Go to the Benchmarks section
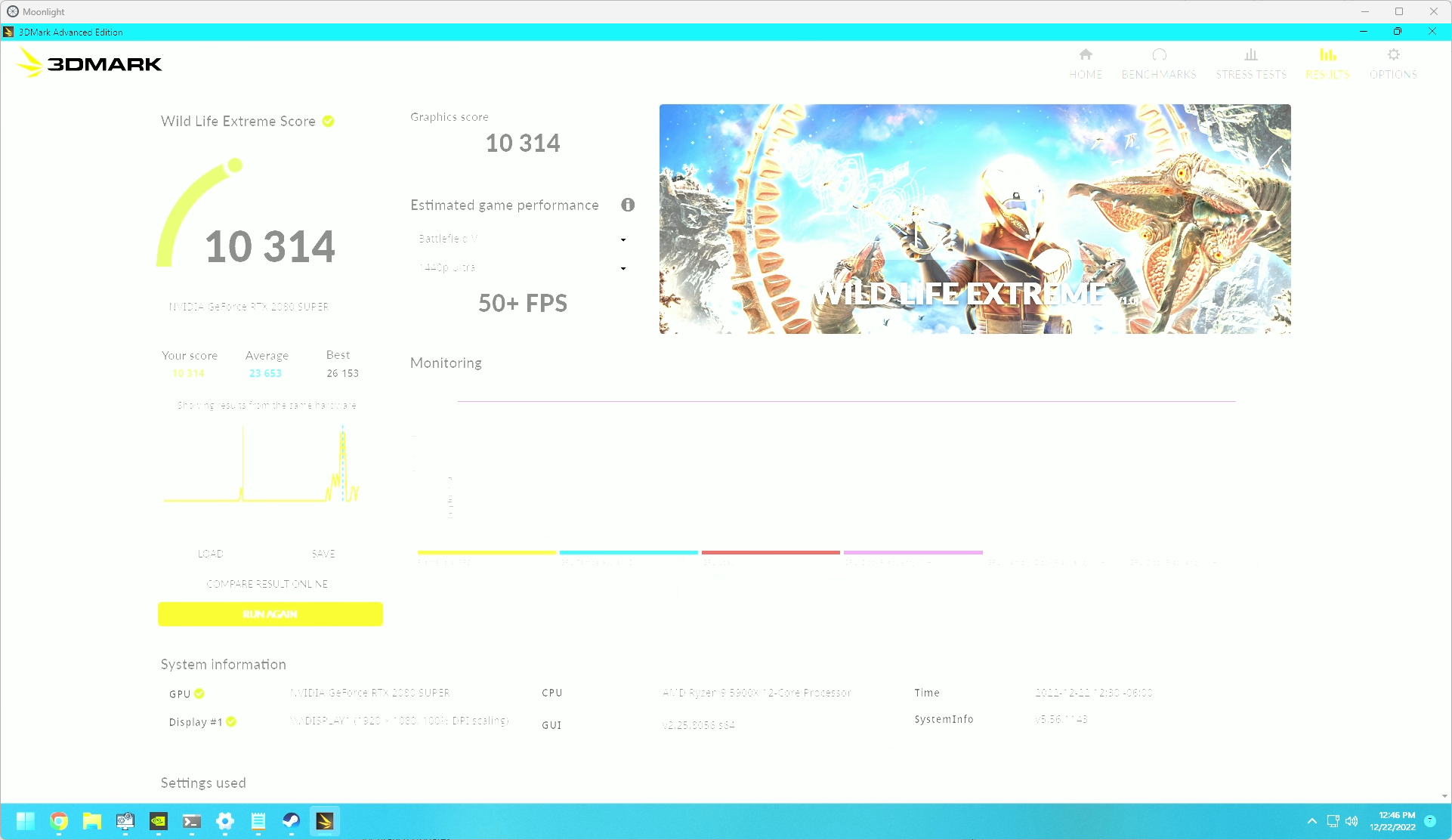This screenshot has width=1452, height=840. click(x=1159, y=63)
